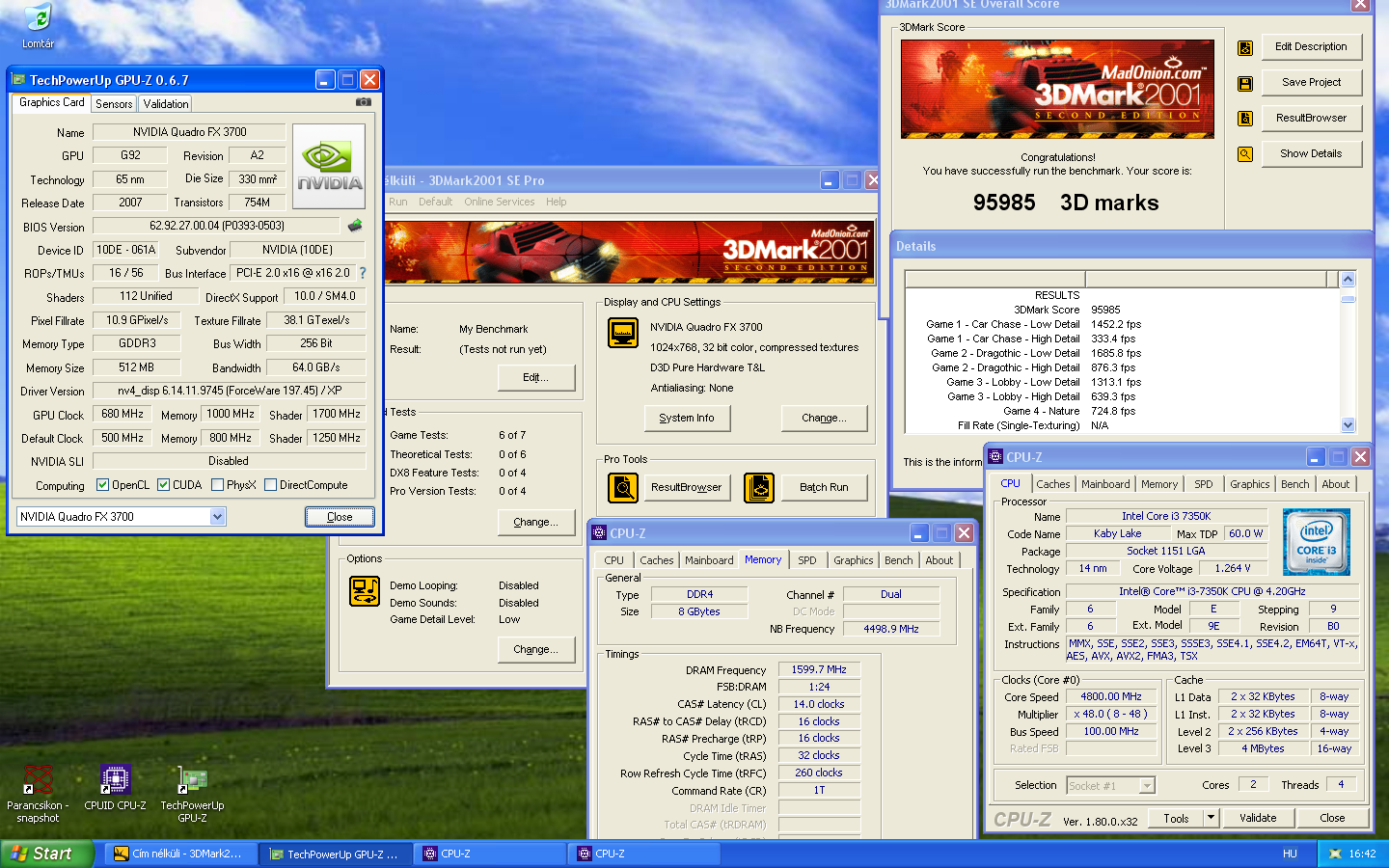Viewport: 1389px width, 868px height.
Task: Click HU language indicator in taskbar
Action: click(1290, 854)
